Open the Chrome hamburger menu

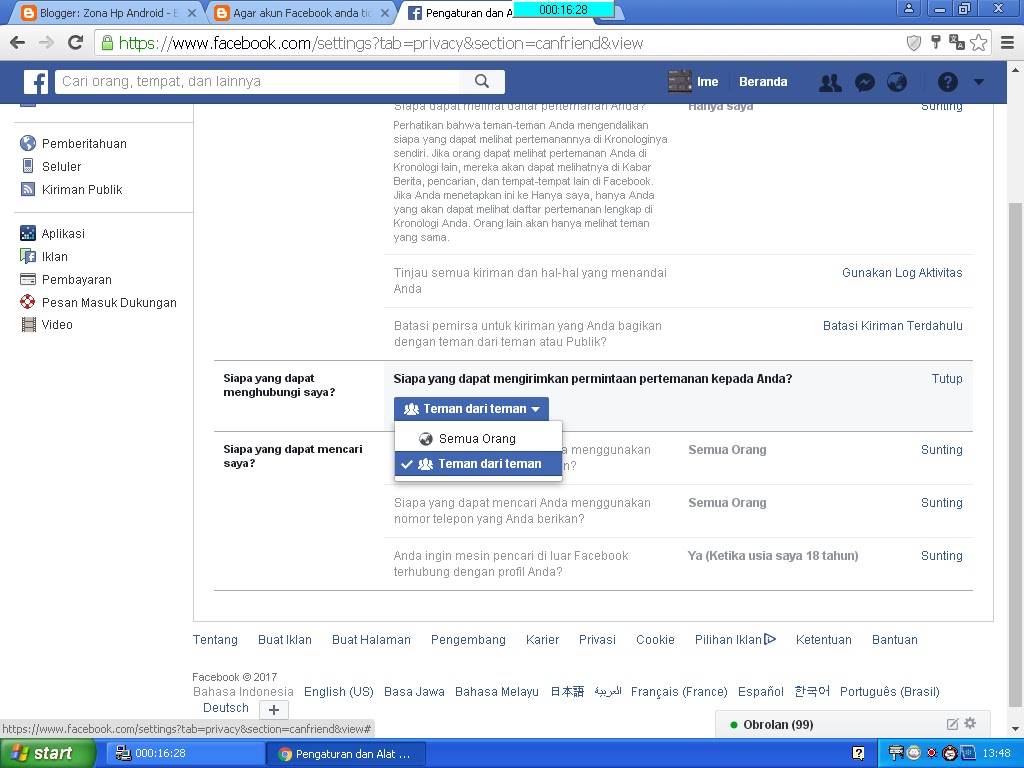pyautogui.click(x=1007, y=43)
